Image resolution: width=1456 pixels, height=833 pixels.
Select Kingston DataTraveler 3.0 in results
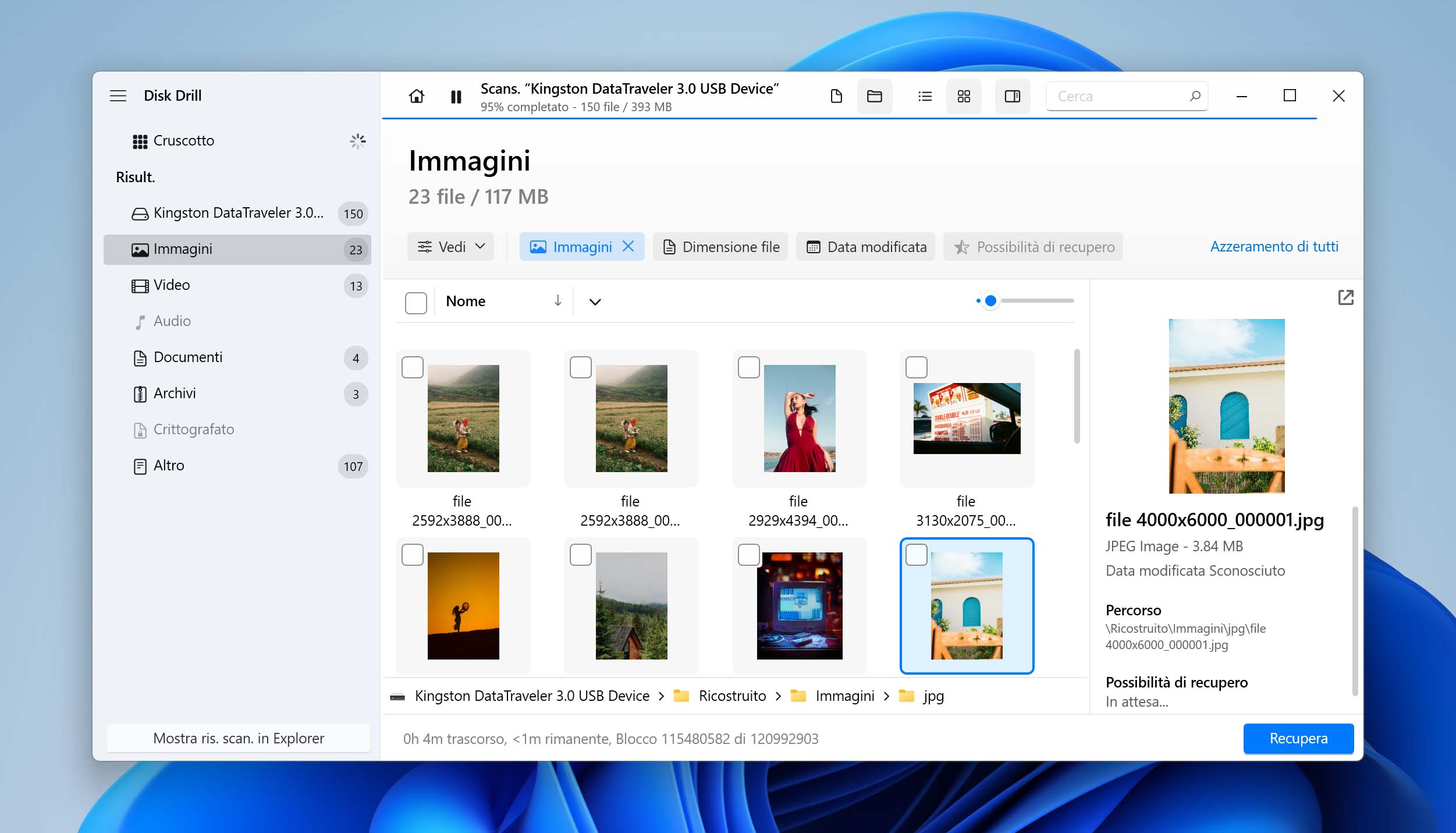click(x=237, y=213)
